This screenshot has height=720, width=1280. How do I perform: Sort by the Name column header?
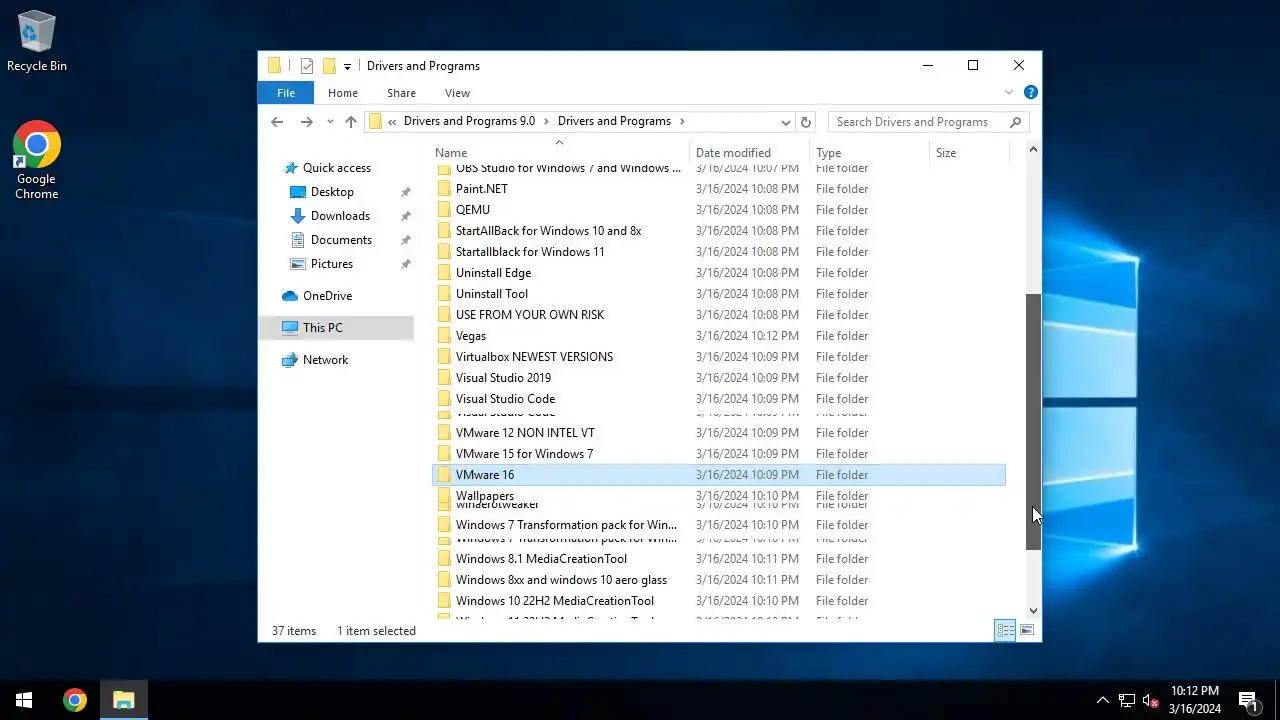coord(560,153)
